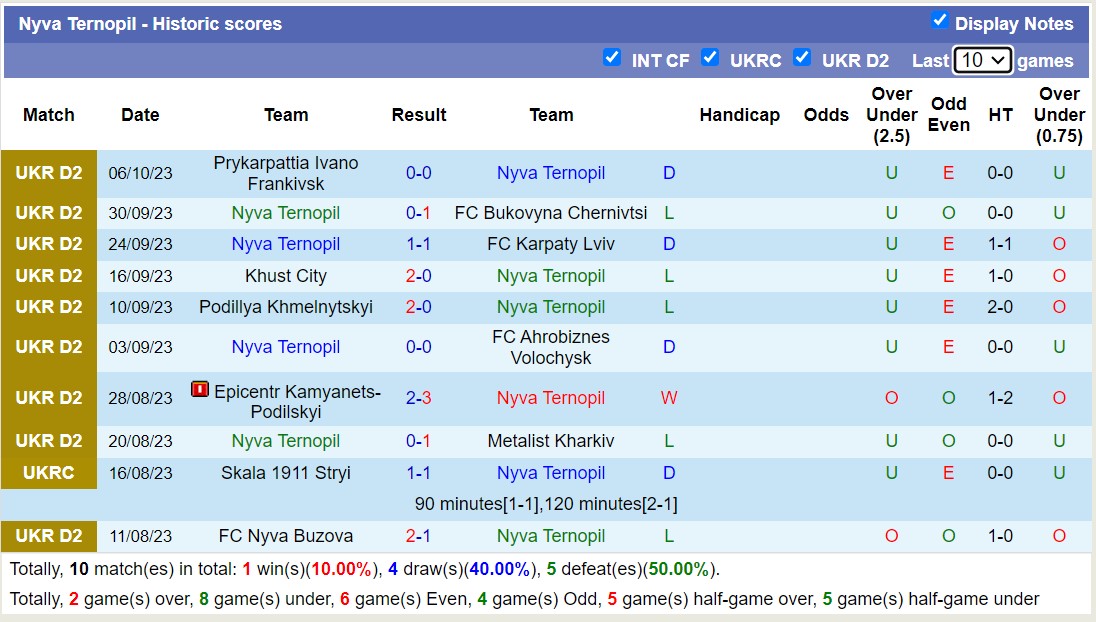
Task: Toggle off the UKRC filter checkbox
Action: coord(711,58)
